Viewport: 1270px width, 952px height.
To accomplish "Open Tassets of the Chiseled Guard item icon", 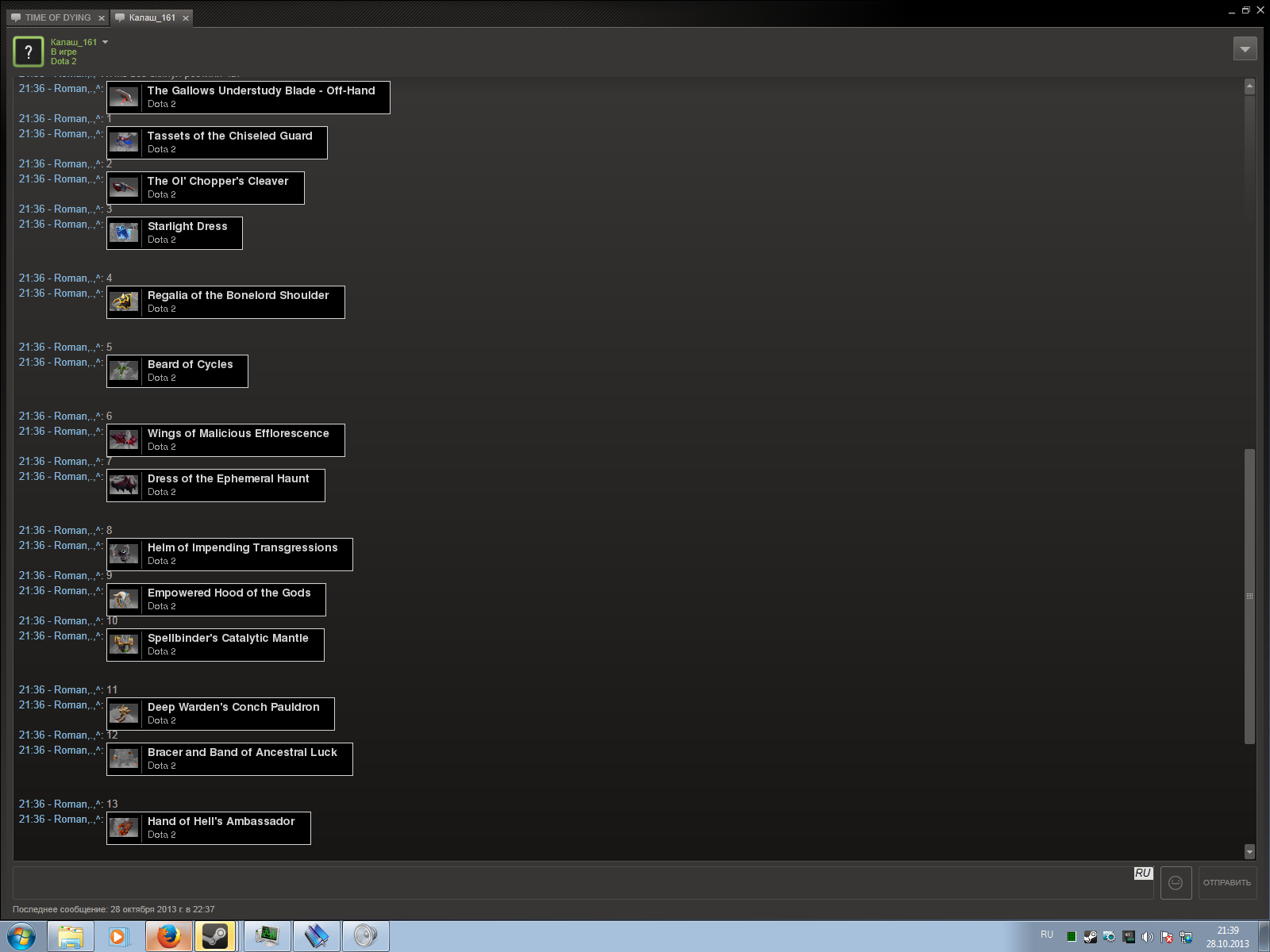I will point(124,143).
